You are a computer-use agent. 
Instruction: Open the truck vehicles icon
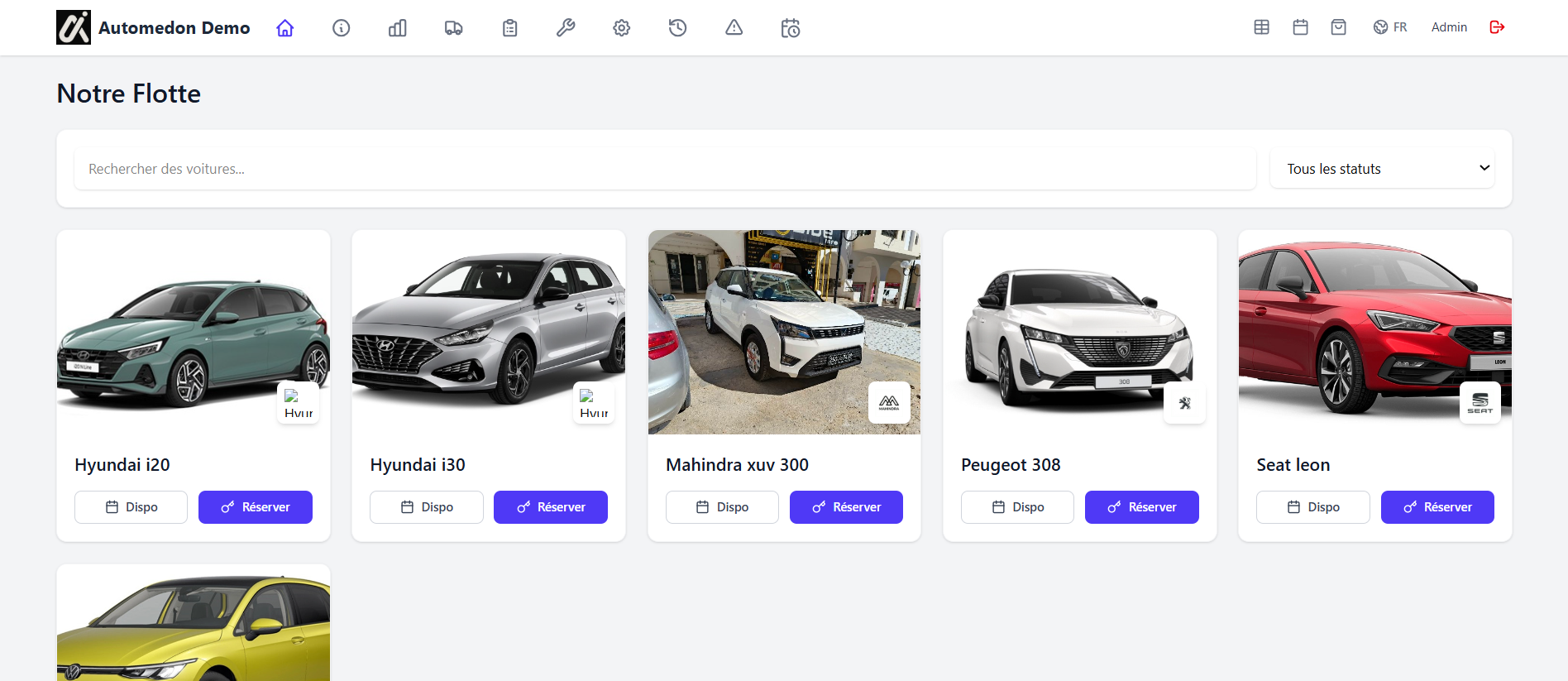(x=454, y=28)
